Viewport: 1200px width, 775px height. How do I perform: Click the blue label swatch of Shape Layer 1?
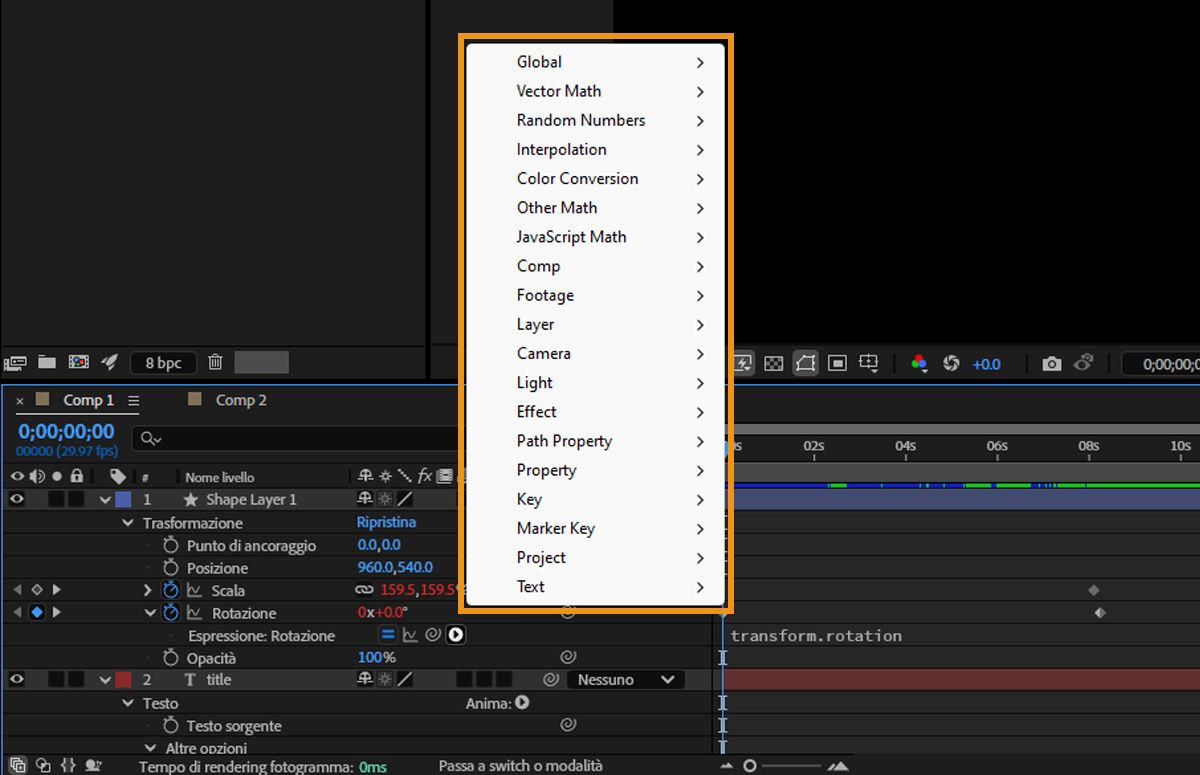123,499
